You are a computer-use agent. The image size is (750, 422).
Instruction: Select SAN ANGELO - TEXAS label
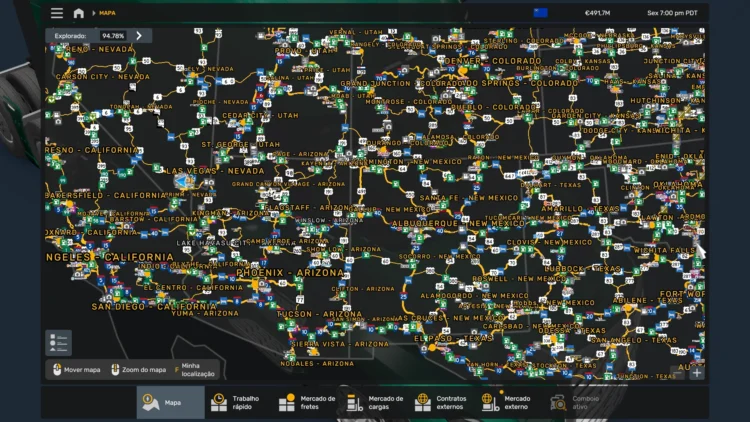634,340
